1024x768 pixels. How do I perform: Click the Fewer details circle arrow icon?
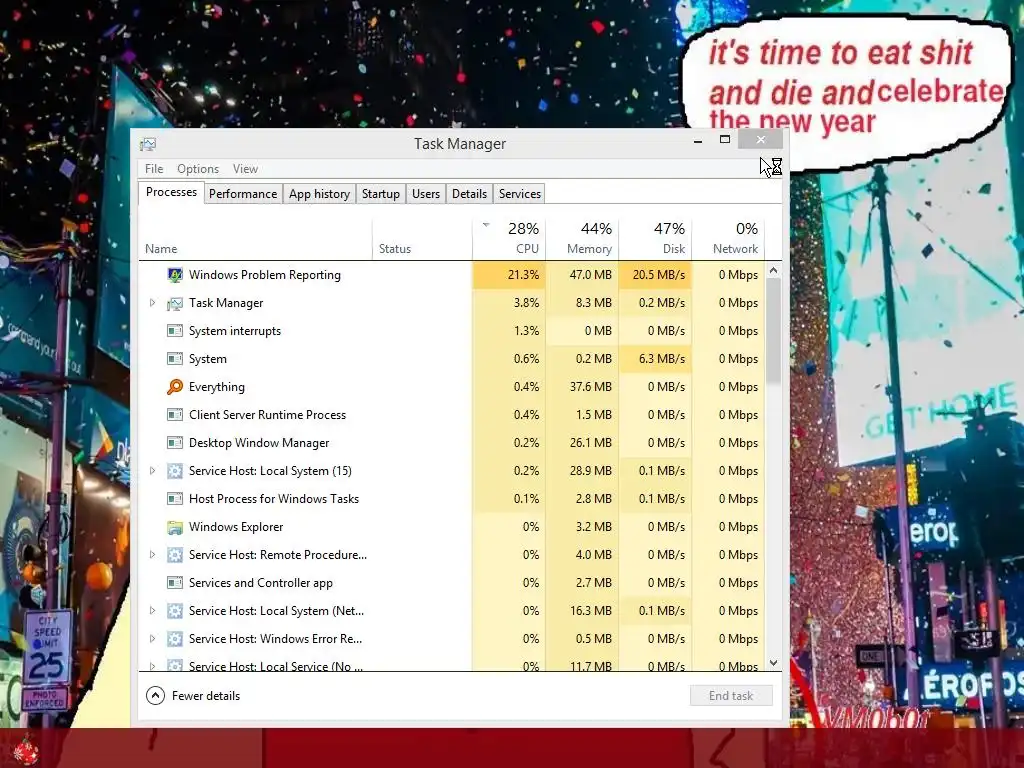[x=155, y=696]
